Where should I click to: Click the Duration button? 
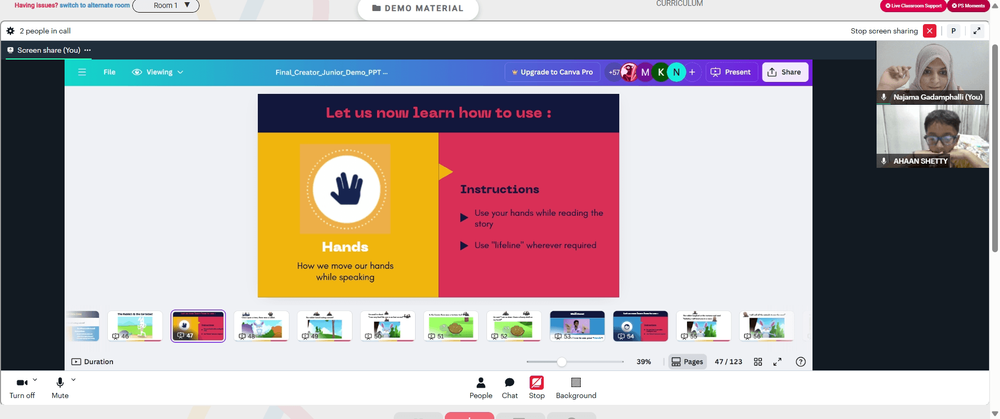point(92,362)
